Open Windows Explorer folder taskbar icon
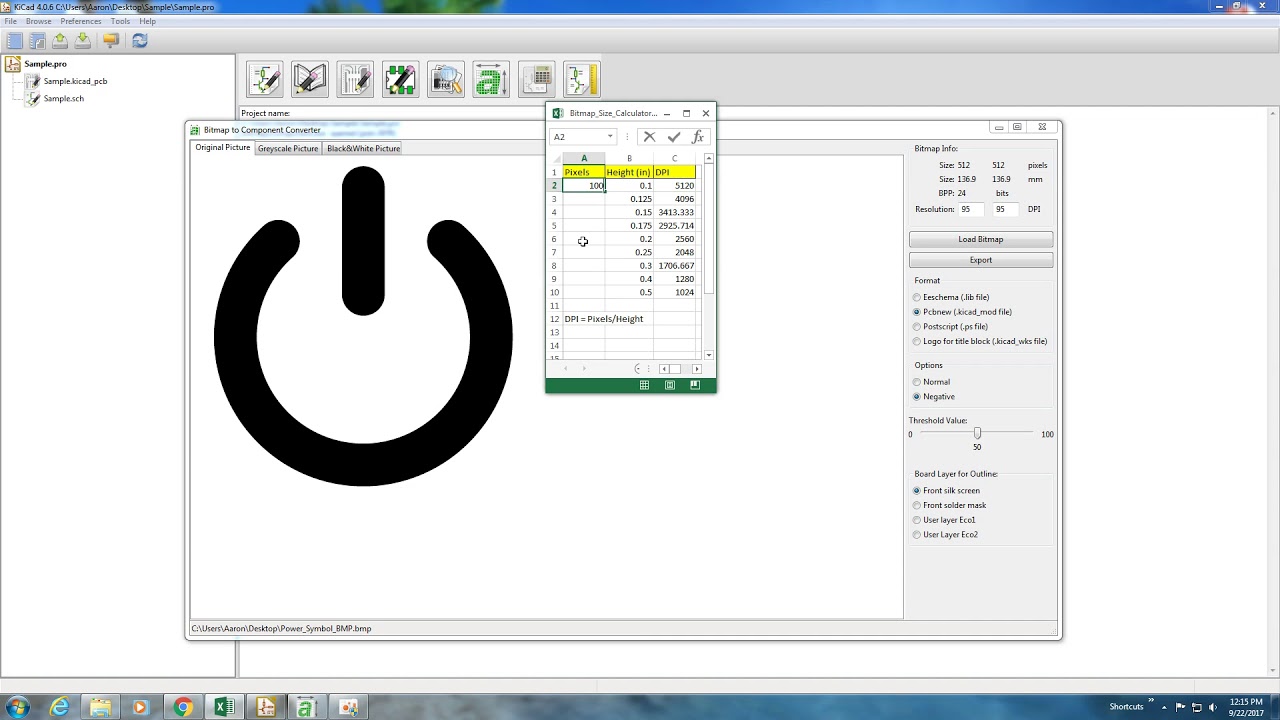Screen dimensions: 1280x720 click(101, 707)
